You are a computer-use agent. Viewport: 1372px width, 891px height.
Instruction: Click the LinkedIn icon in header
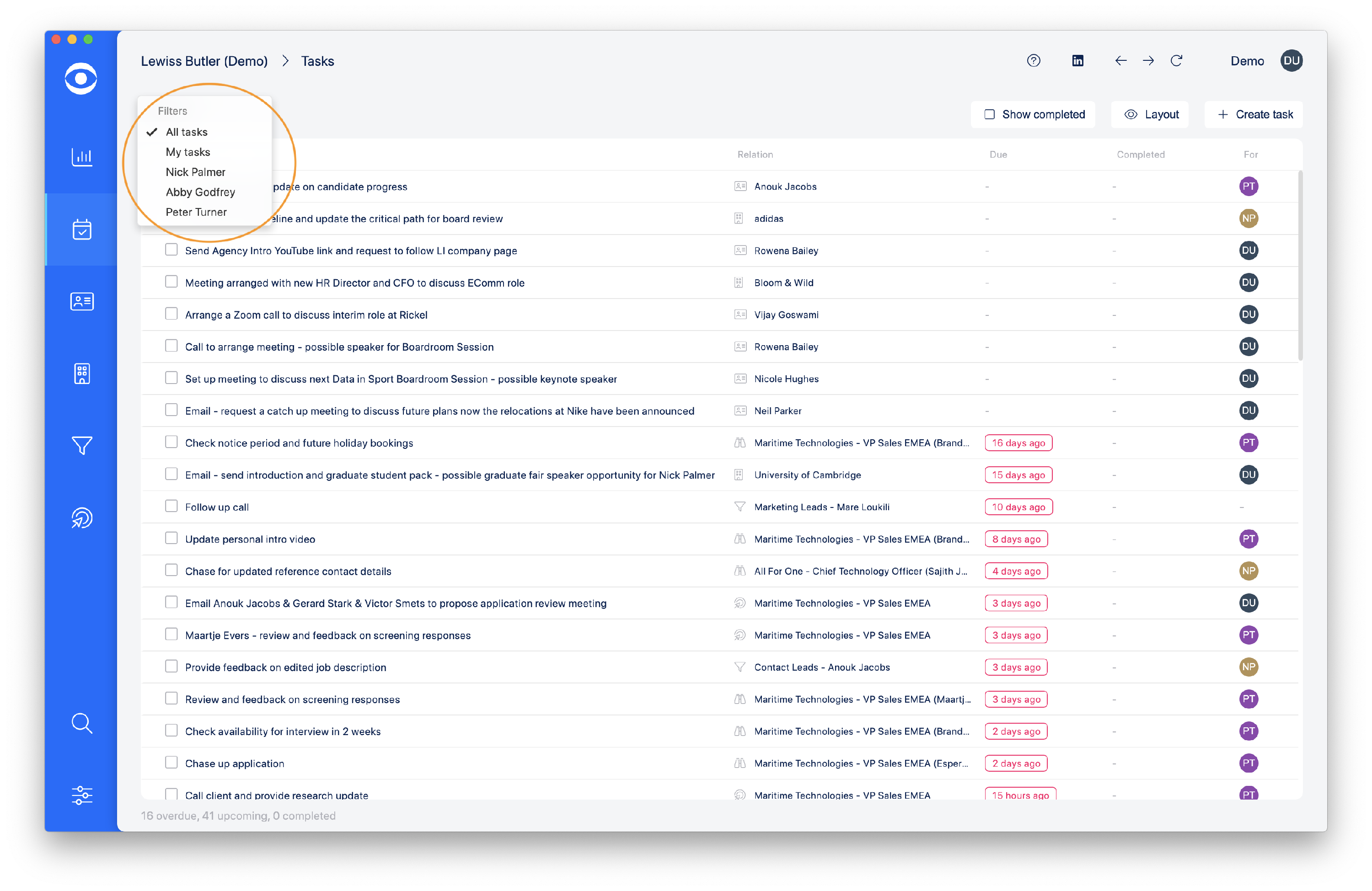click(x=1077, y=60)
